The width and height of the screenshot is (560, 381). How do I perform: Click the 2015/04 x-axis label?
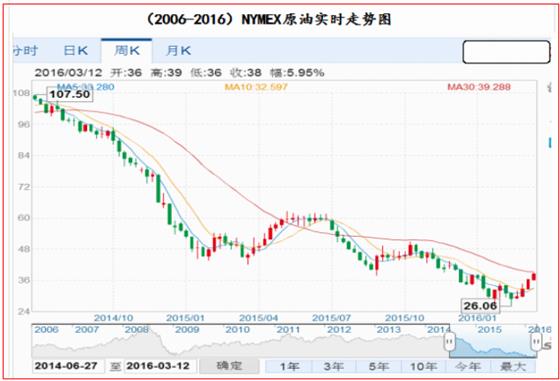point(258,318)
